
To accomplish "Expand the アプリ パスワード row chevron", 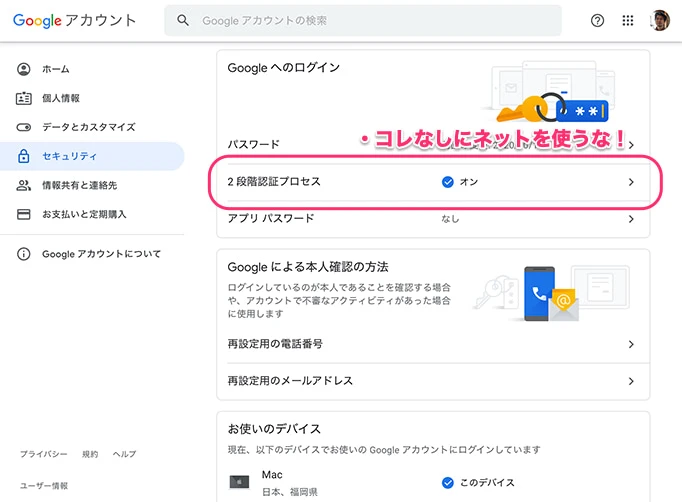I will tap(630, 218).
